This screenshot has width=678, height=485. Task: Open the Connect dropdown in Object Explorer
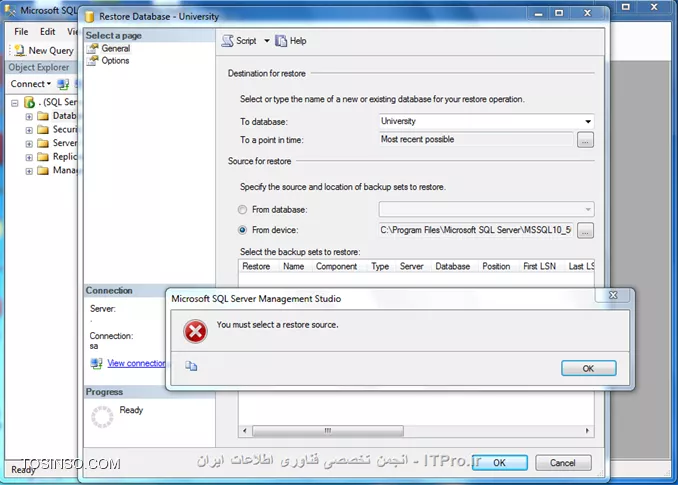pos(31,84)
